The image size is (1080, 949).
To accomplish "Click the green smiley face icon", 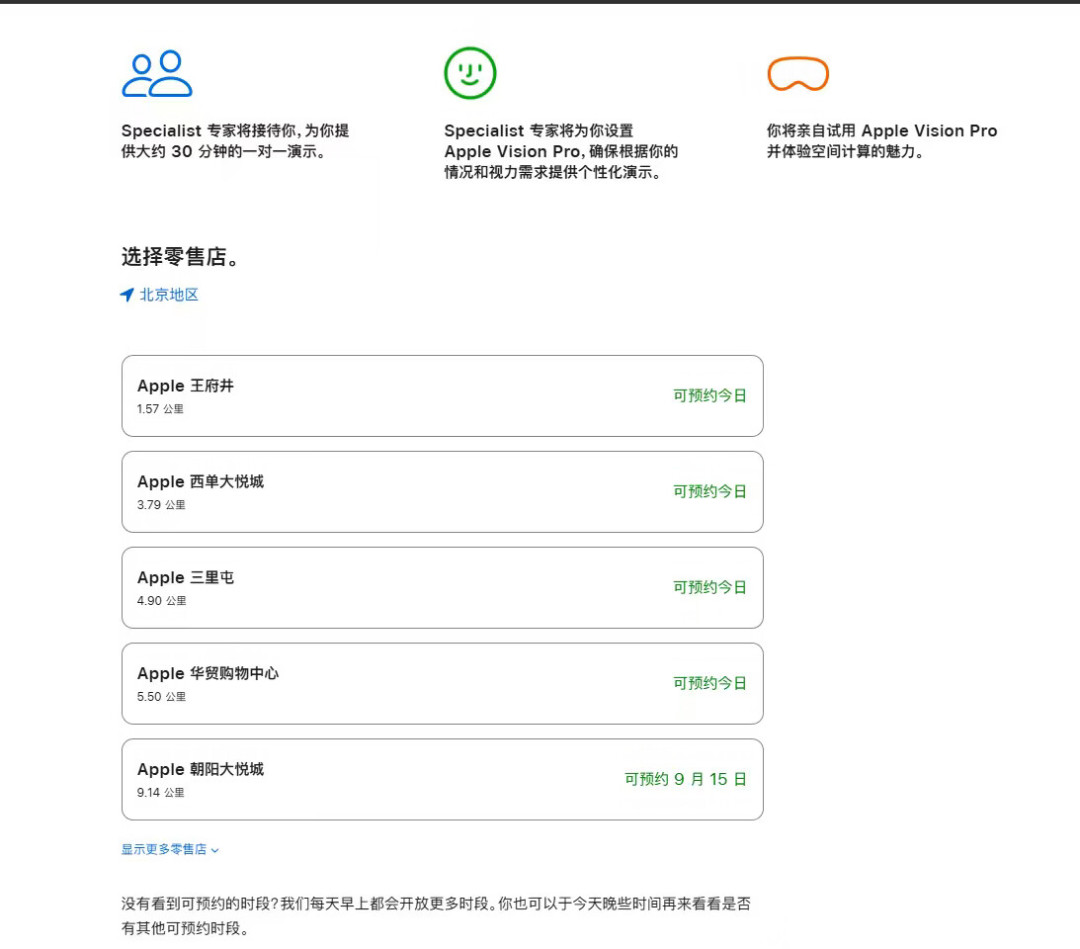I will pos(470,73).
